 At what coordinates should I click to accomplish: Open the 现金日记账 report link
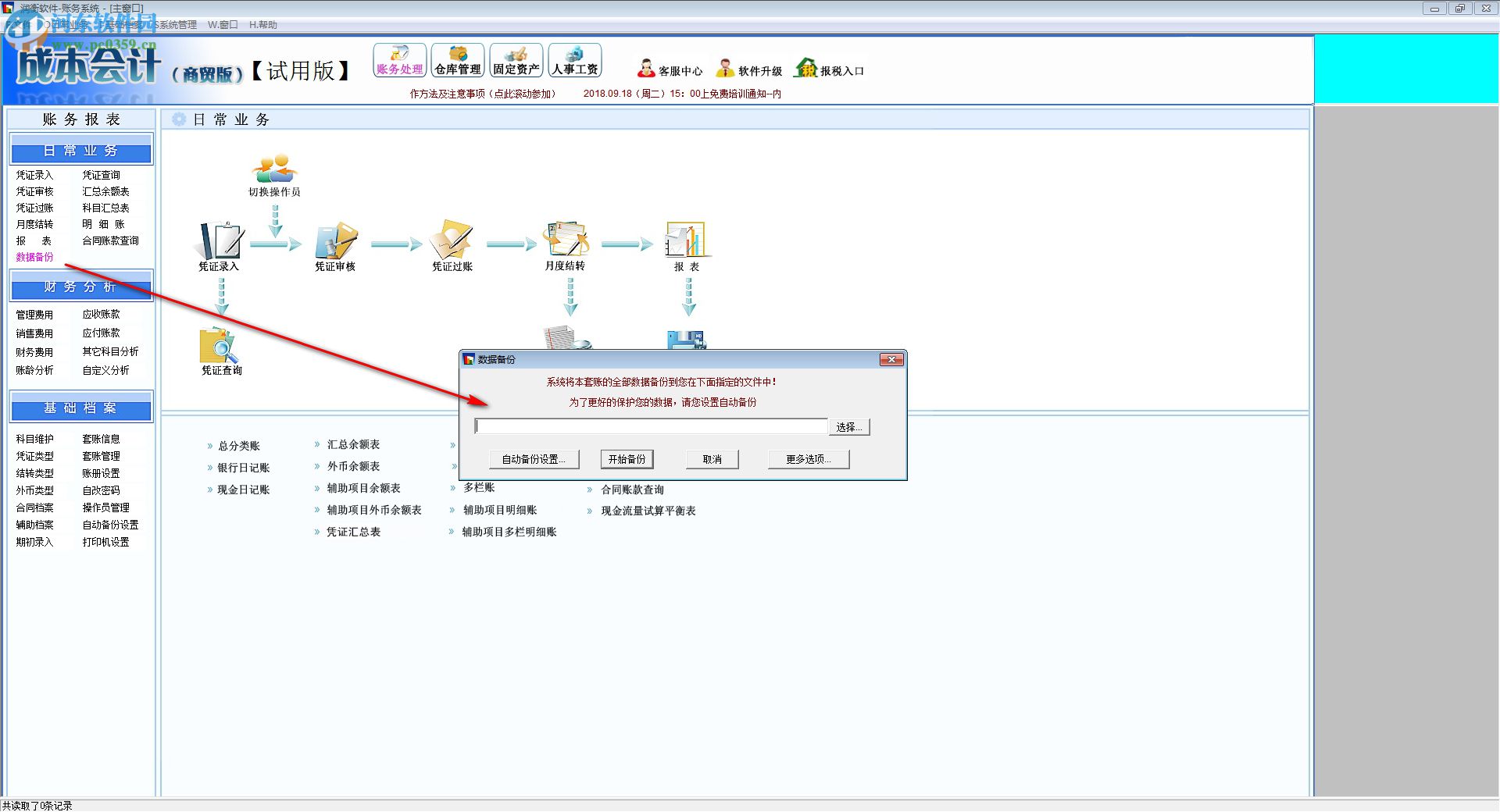(244, 490)
